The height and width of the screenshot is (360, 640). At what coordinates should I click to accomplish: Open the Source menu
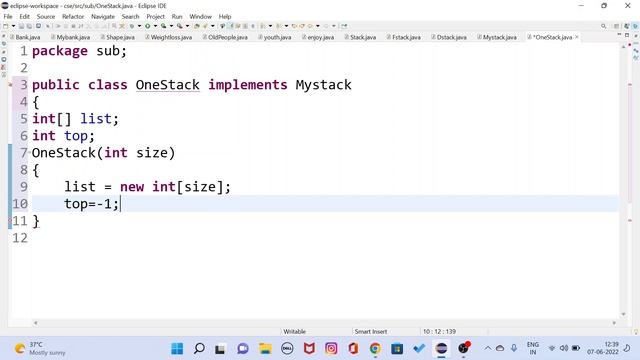(x=46, y=16)
